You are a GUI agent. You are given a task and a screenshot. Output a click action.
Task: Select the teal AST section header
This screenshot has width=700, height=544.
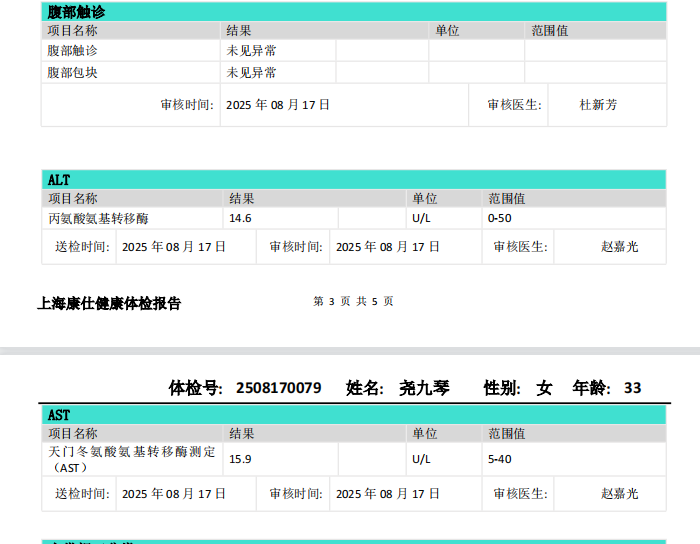pos(353,414)
